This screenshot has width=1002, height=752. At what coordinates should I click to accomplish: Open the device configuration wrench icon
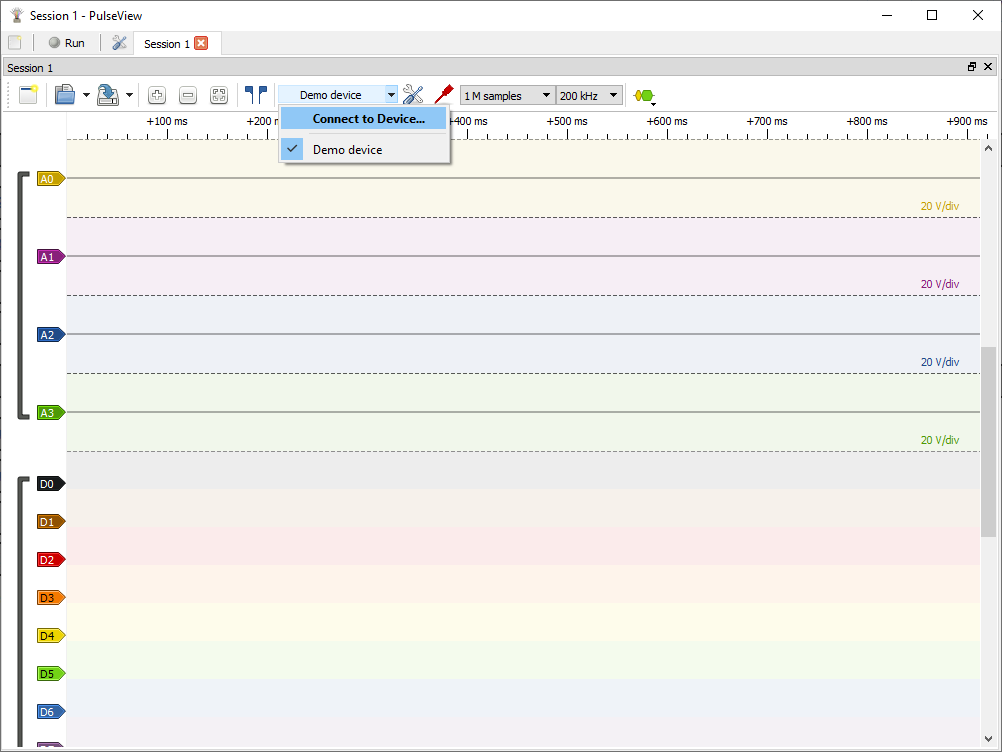413,95
